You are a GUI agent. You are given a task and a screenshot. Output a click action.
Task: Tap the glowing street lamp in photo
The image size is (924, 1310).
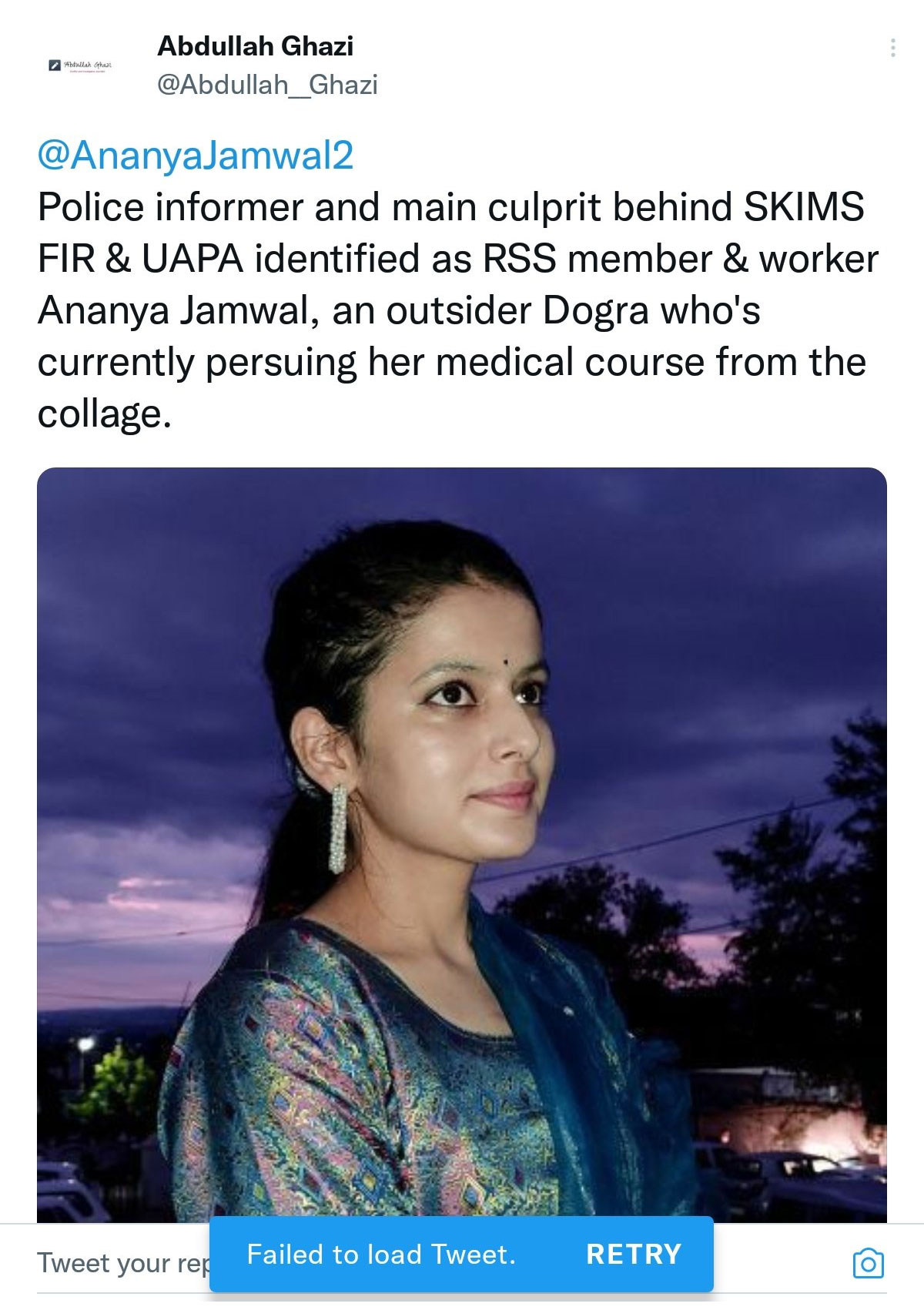[x=82, y=1047]
